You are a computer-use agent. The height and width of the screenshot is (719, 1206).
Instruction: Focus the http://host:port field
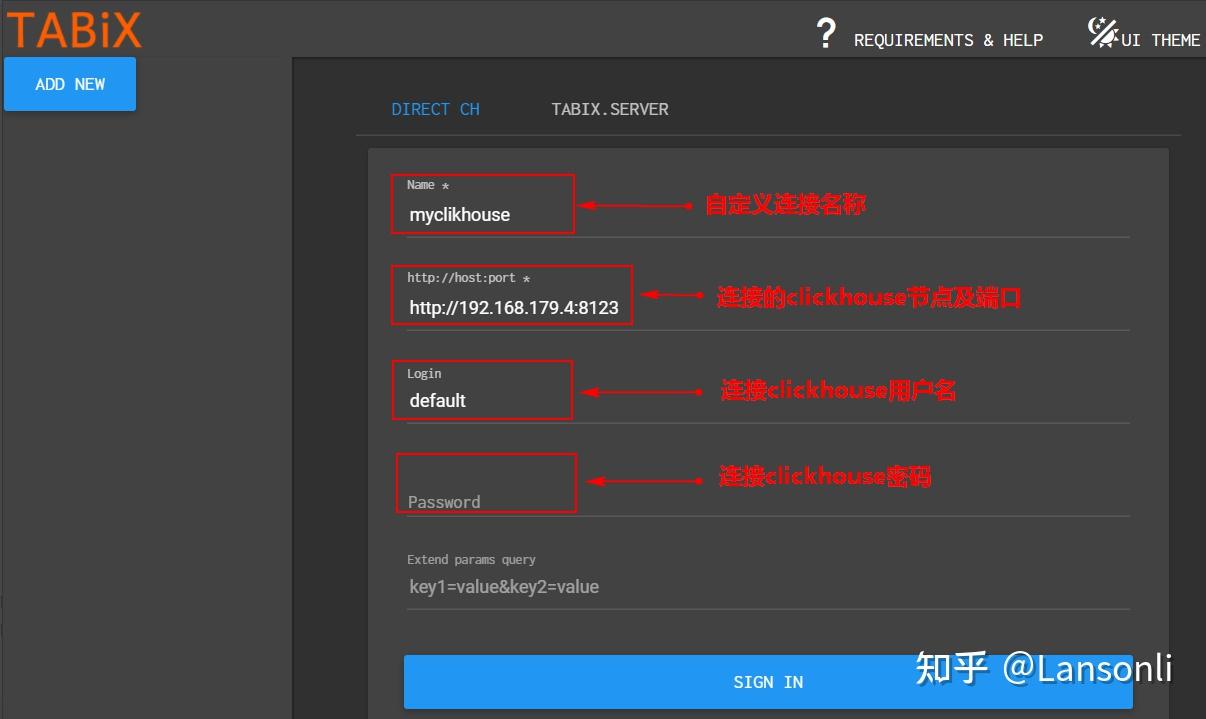click(512, 307)
